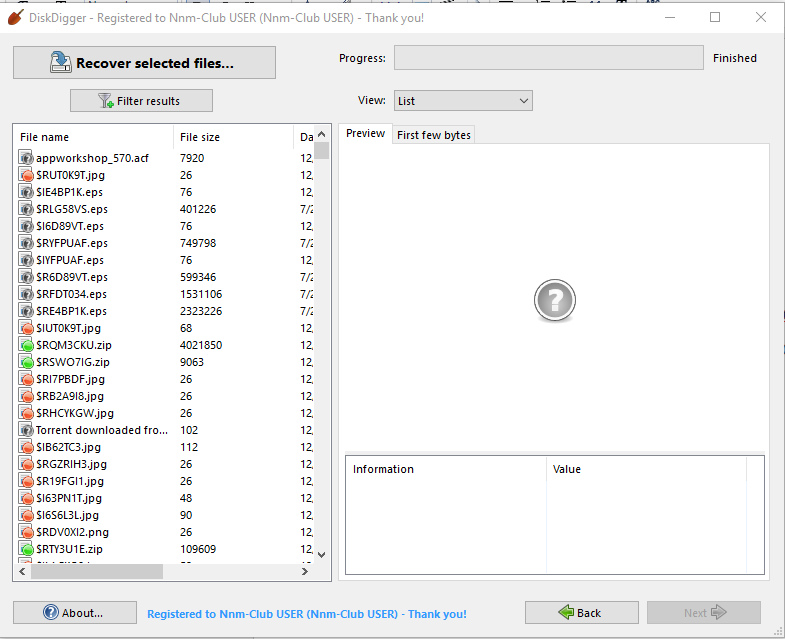Click the green icon of $RQM3CKU.zip
This screenshot has width=785, height=639.
26,345
